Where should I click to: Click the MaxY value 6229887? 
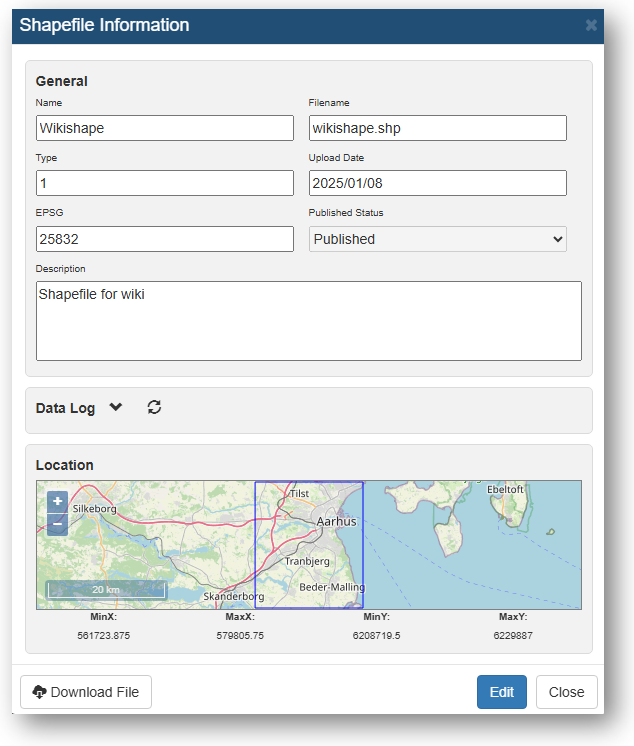[x=513, y=636]
